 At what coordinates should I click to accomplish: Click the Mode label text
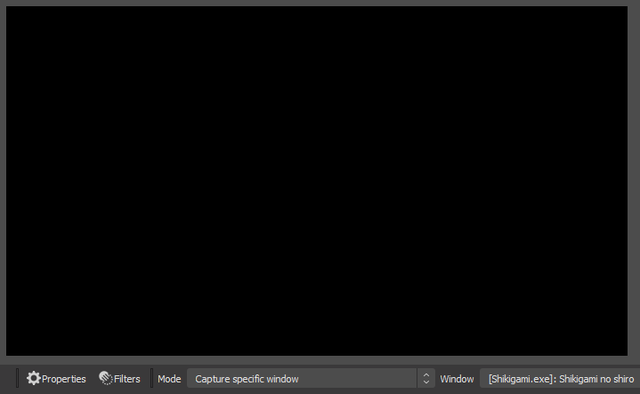pos(169,379)
